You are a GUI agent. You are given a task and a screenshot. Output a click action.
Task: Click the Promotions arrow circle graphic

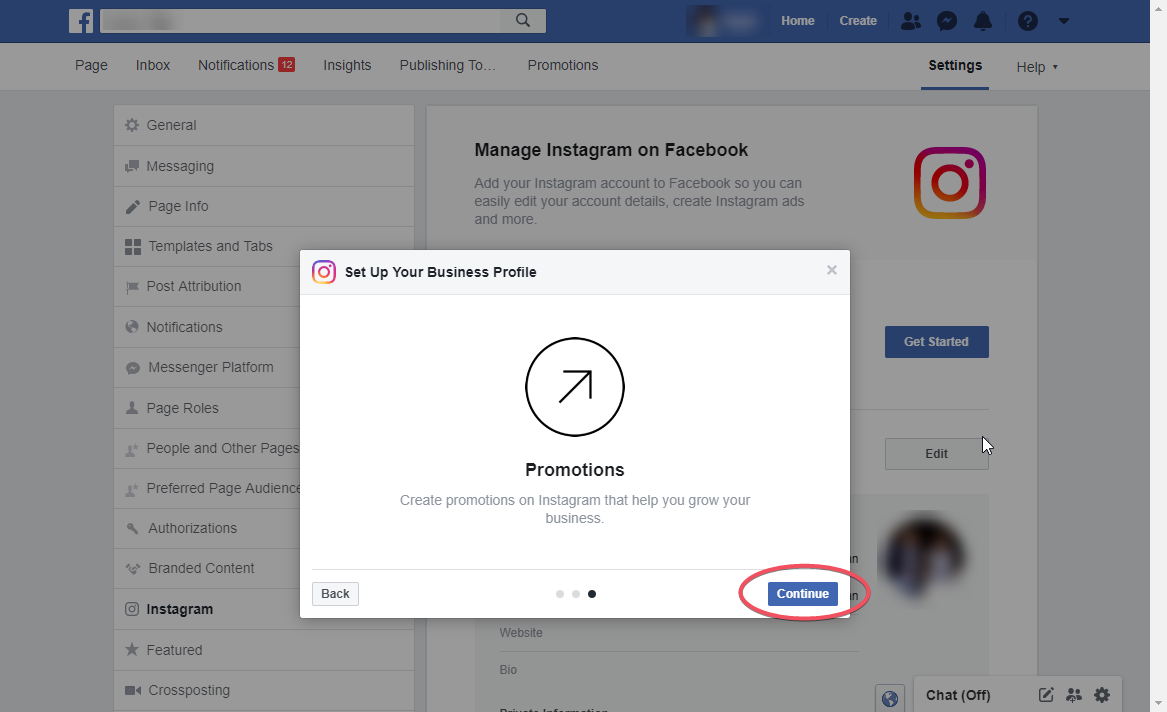pyautogui.click(x=575, y=387)
